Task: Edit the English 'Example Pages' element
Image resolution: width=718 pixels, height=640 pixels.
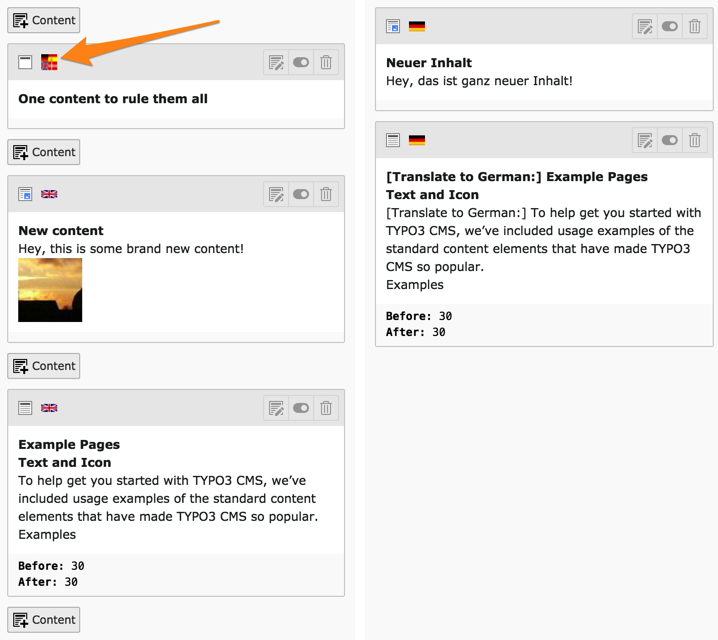Action: pos(276,408)
